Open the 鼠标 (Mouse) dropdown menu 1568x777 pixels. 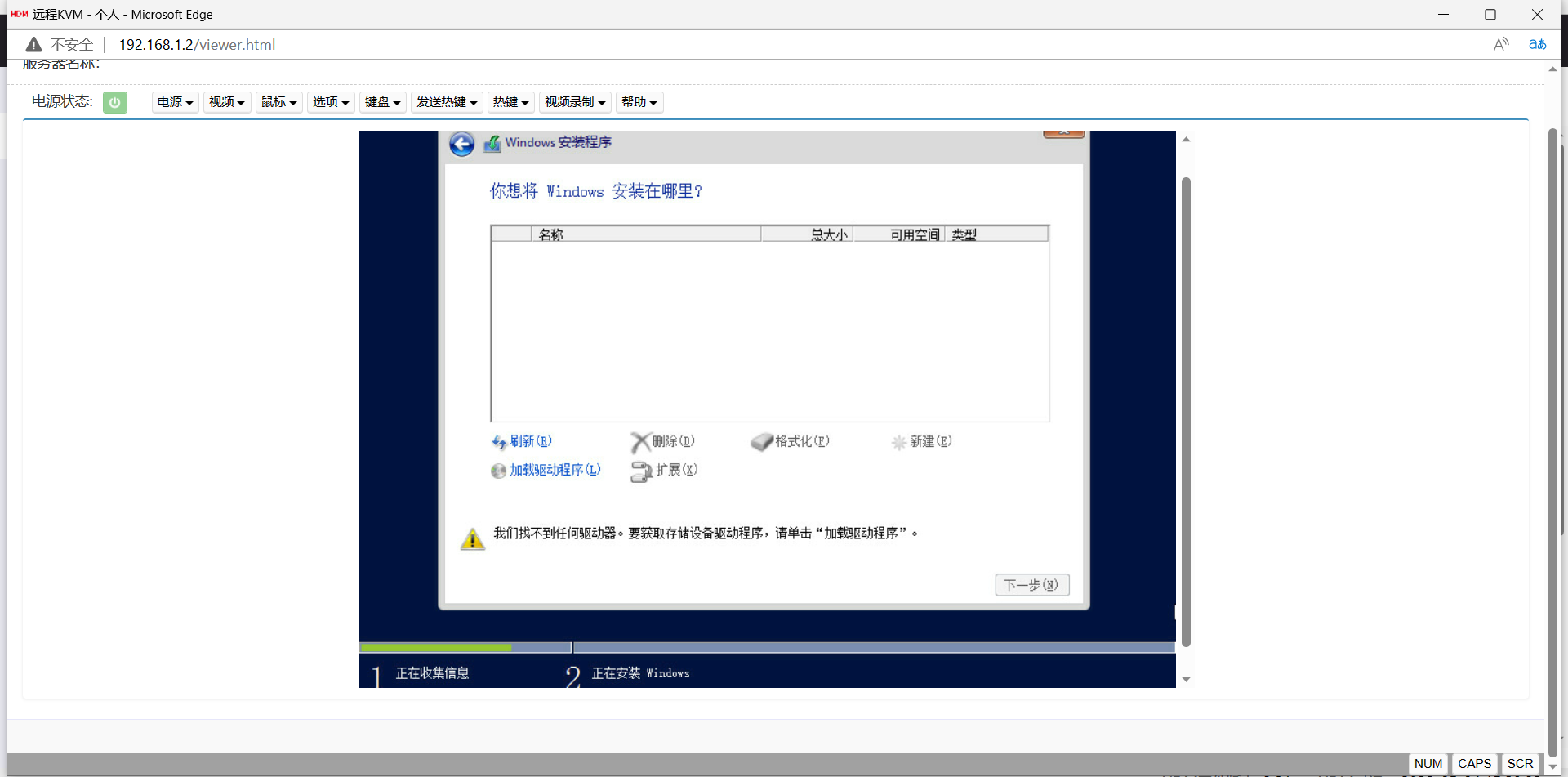[x=279, y=102]
